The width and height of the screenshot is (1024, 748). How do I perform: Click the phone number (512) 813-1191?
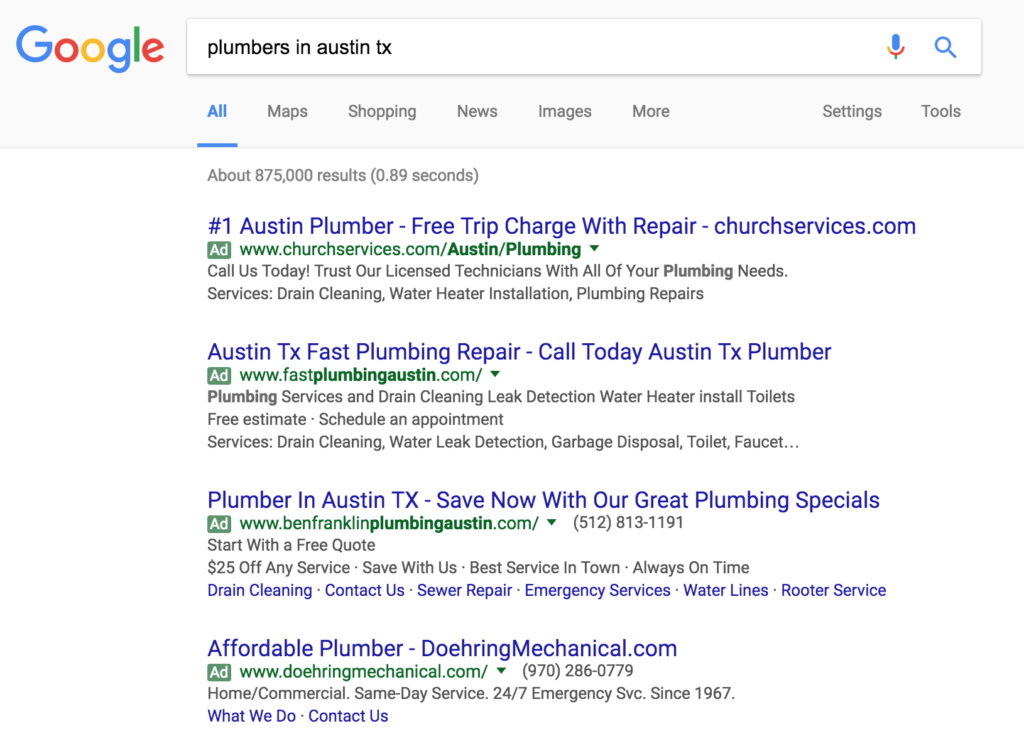(x=628, y=523)
